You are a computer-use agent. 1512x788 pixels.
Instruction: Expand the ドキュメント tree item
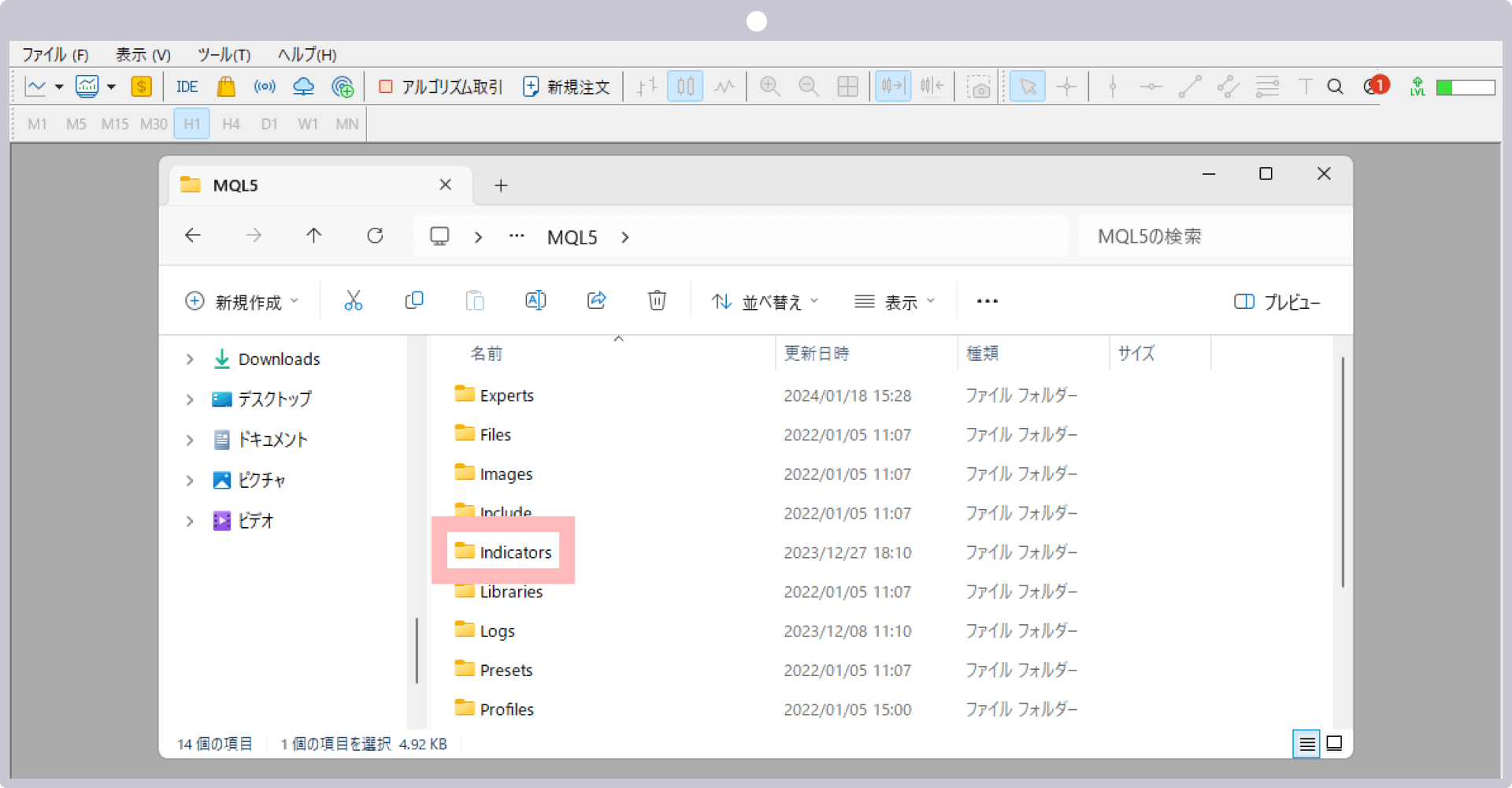[190, 440]
